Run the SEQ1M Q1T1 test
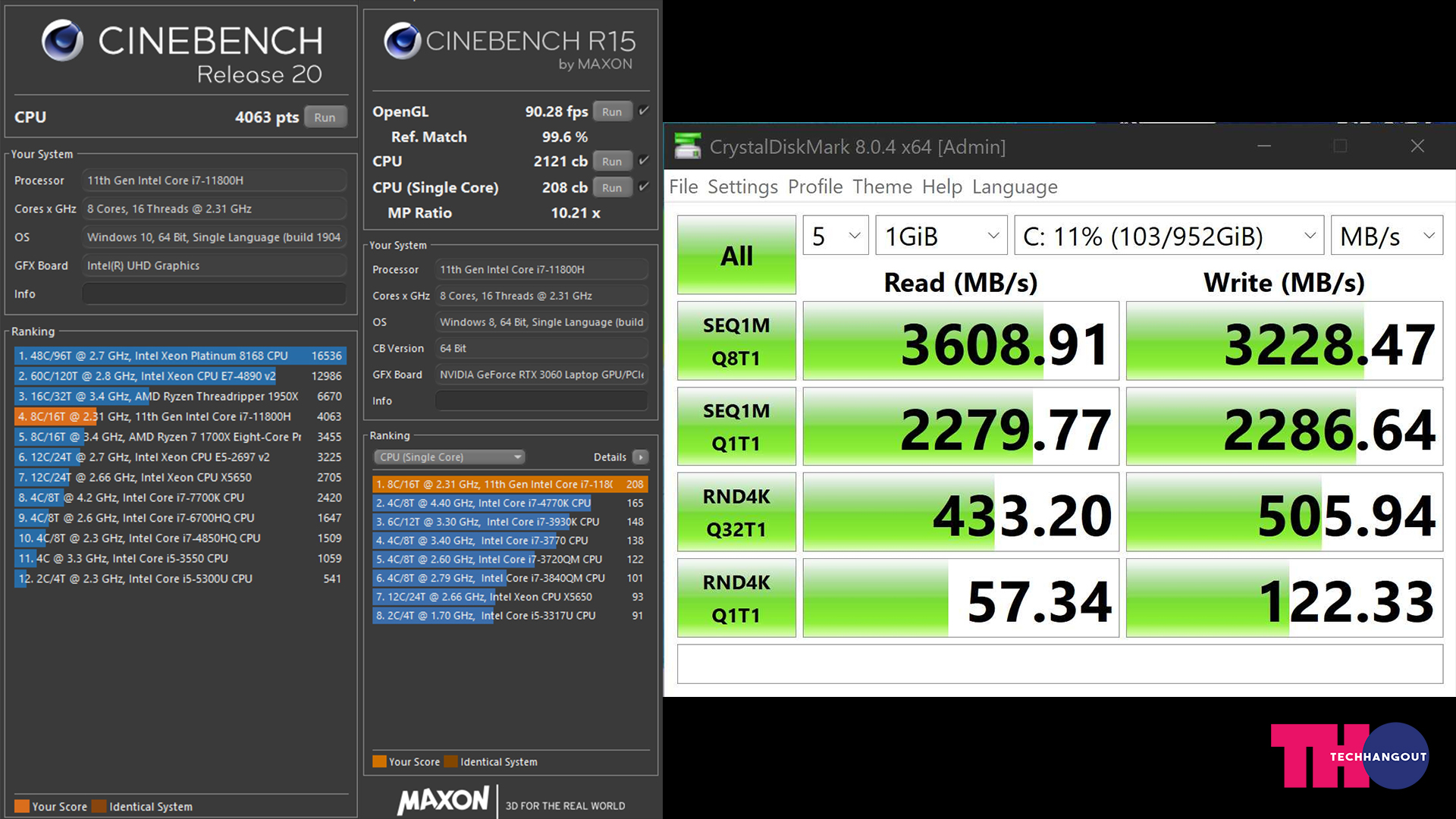 tap(736, 427)
